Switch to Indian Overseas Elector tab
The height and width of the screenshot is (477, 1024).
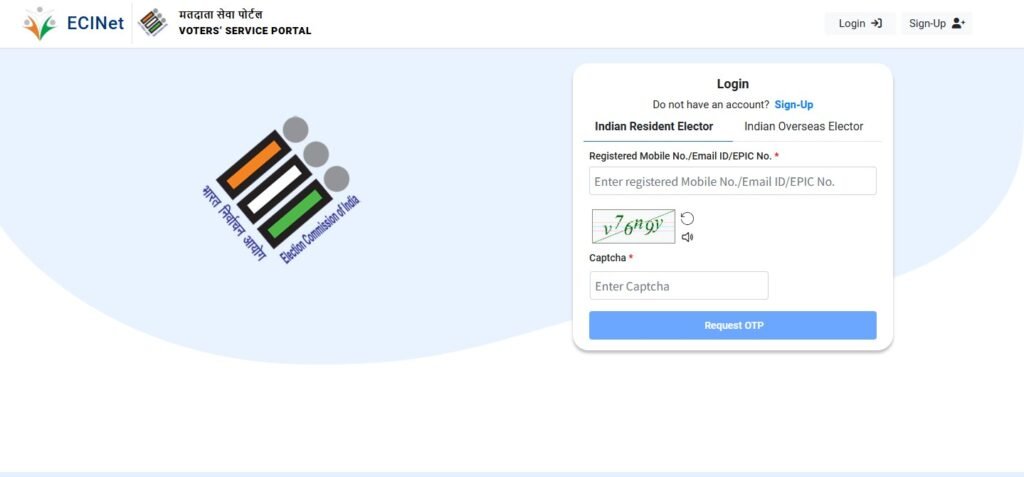coord(803,126)
